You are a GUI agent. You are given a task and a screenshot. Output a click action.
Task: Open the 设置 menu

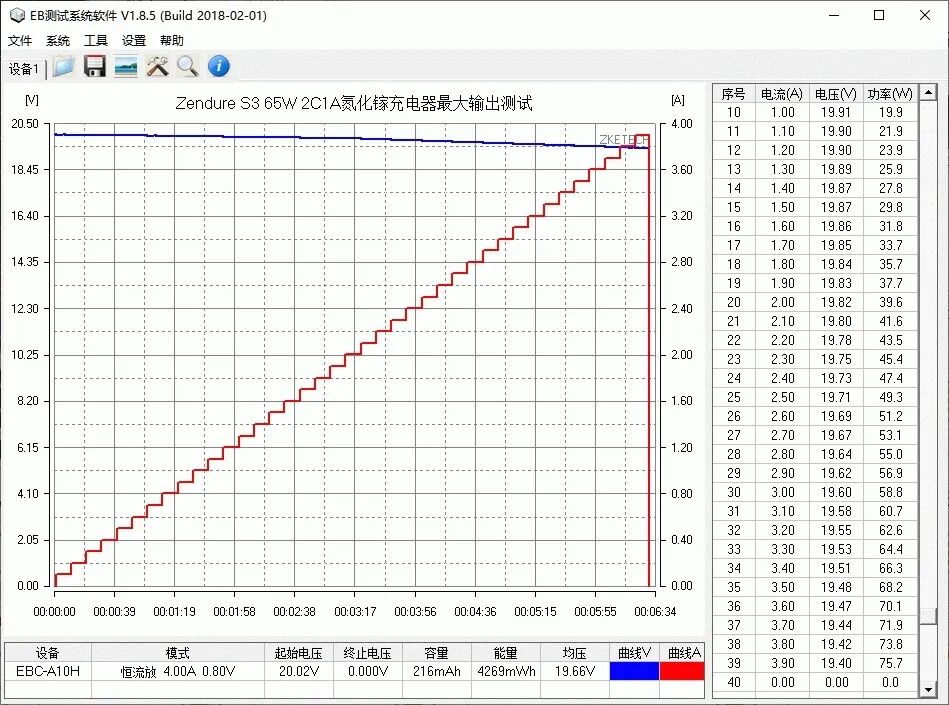point(134,41)
